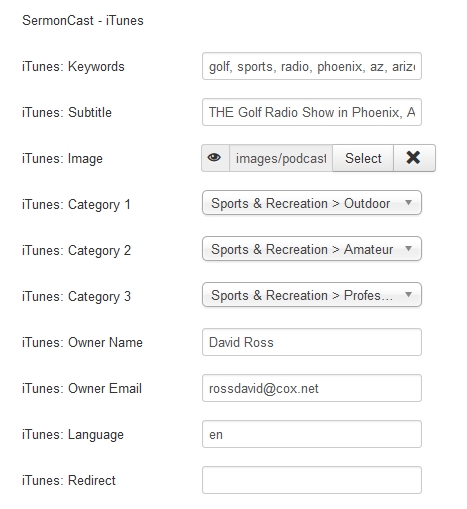This screenshot has height=509, width=467.
Task: Click the empty iTunes Redirect field
Action: click(312, 480)
